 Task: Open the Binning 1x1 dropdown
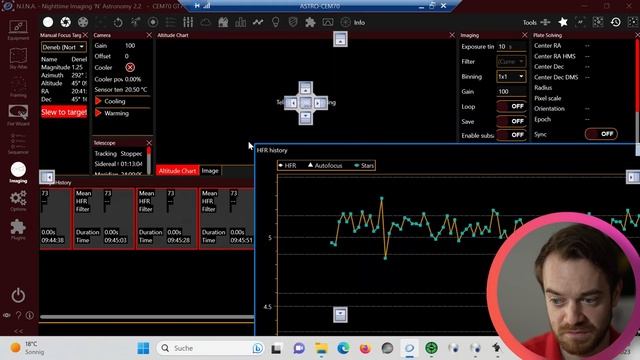[511, 77]
